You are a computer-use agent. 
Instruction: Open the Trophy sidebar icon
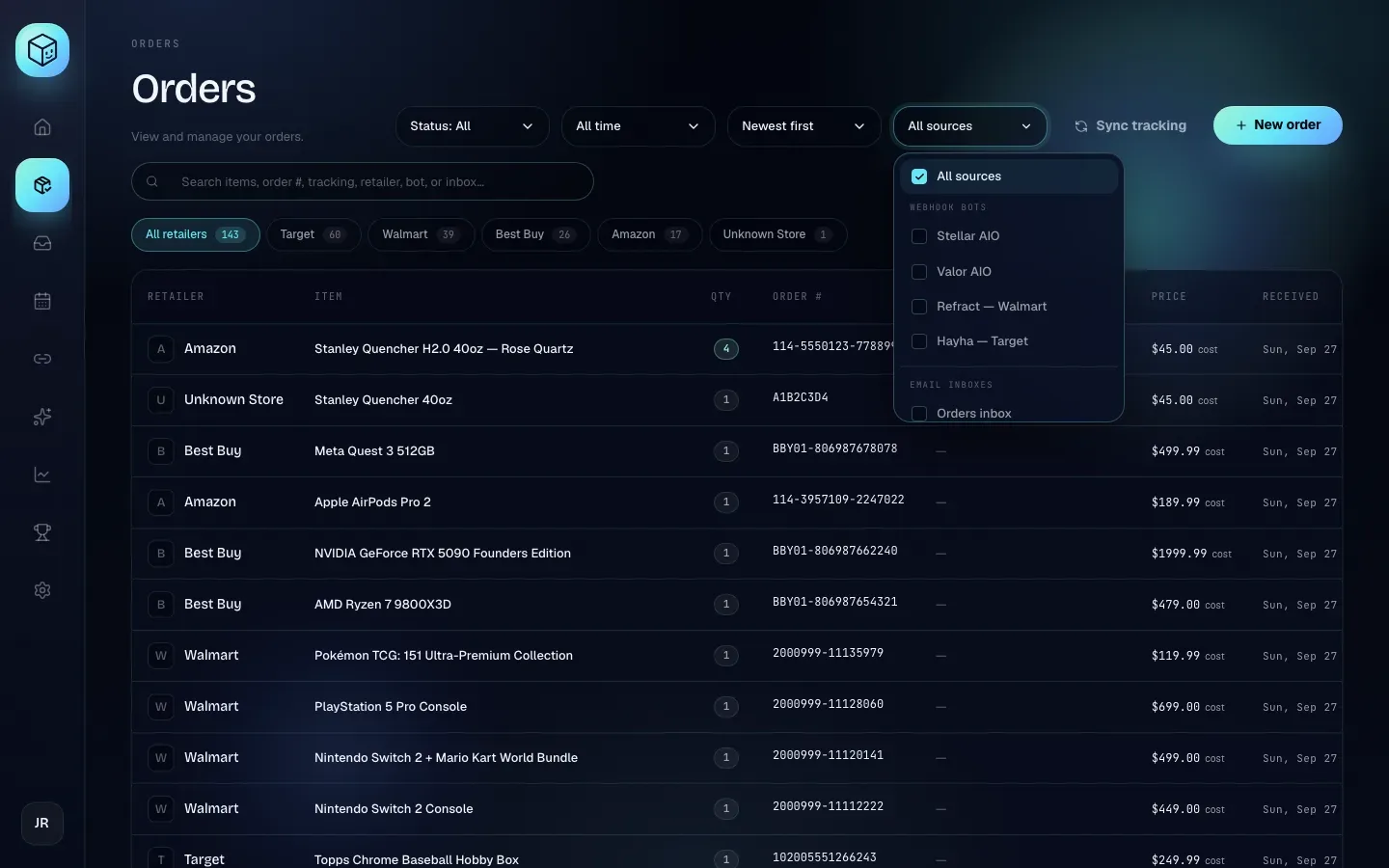pos(42,532)
